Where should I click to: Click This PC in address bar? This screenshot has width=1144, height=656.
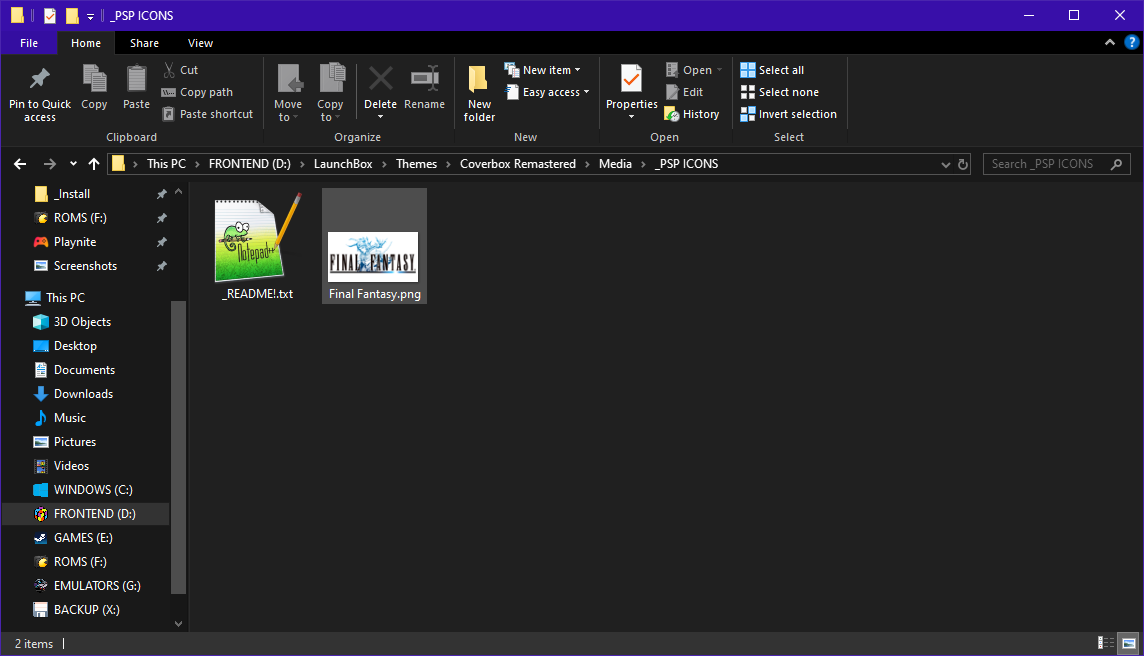(x=166, y=164)
